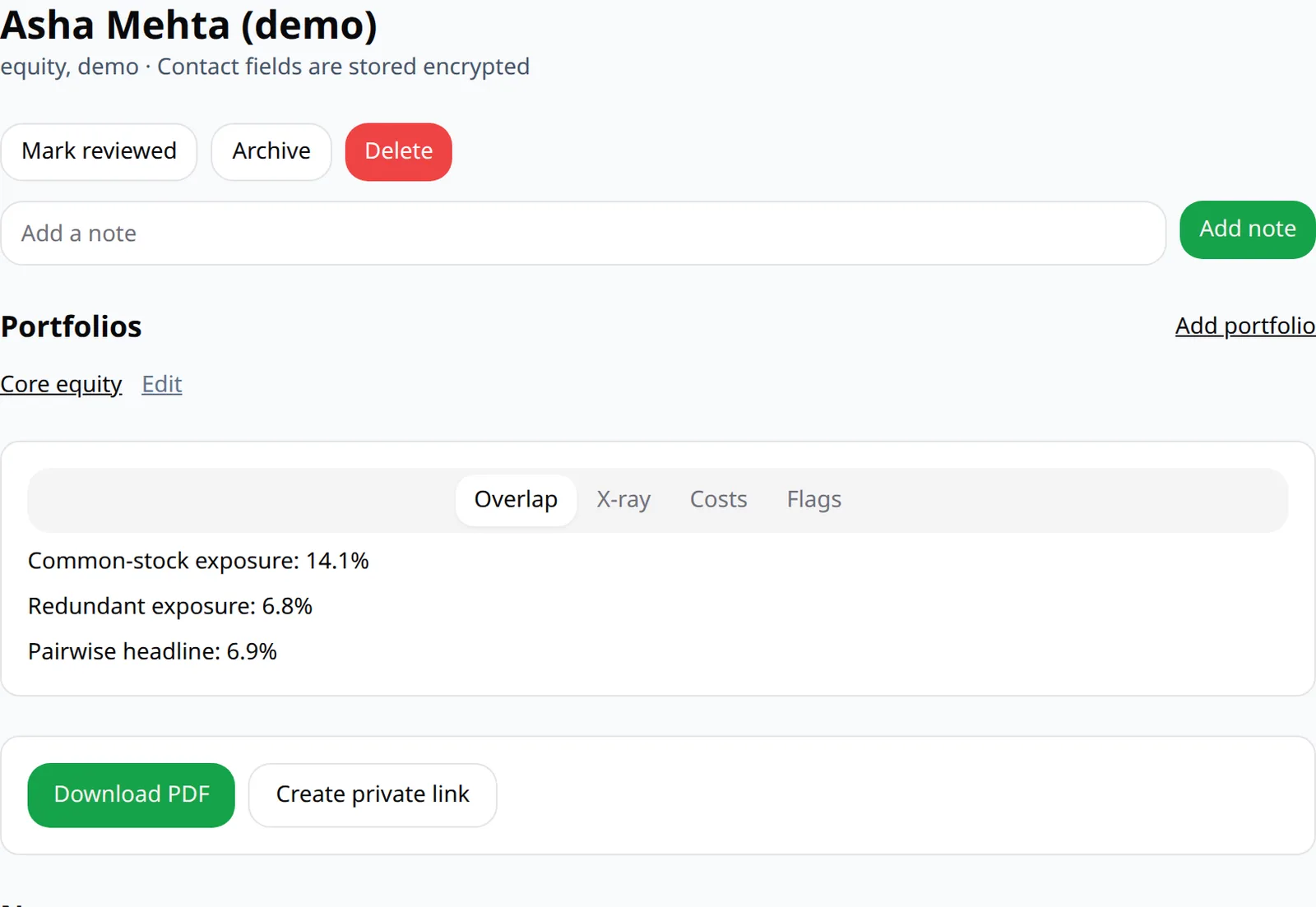Focus the Add a note field
Screen dimensions: 1316x907
point(583,234)
